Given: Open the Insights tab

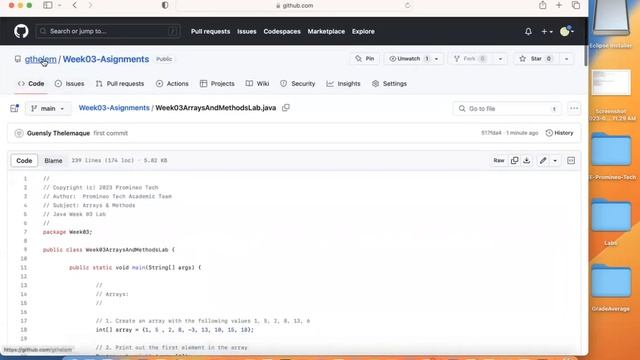Looking at the screenshot, I should (343, 84).
